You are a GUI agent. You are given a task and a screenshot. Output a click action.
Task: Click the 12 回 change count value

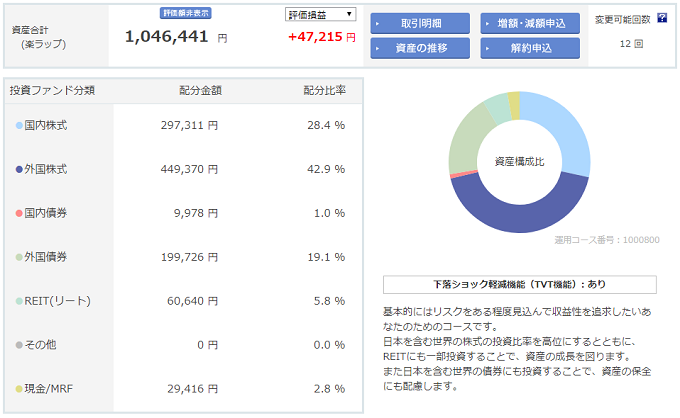point(631,44)
